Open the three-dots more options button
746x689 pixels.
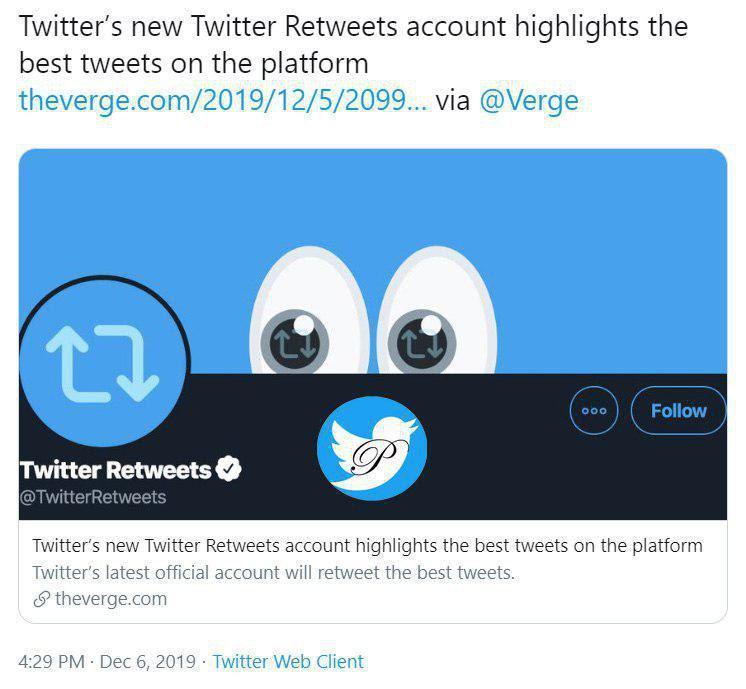[x=594, y=411]
